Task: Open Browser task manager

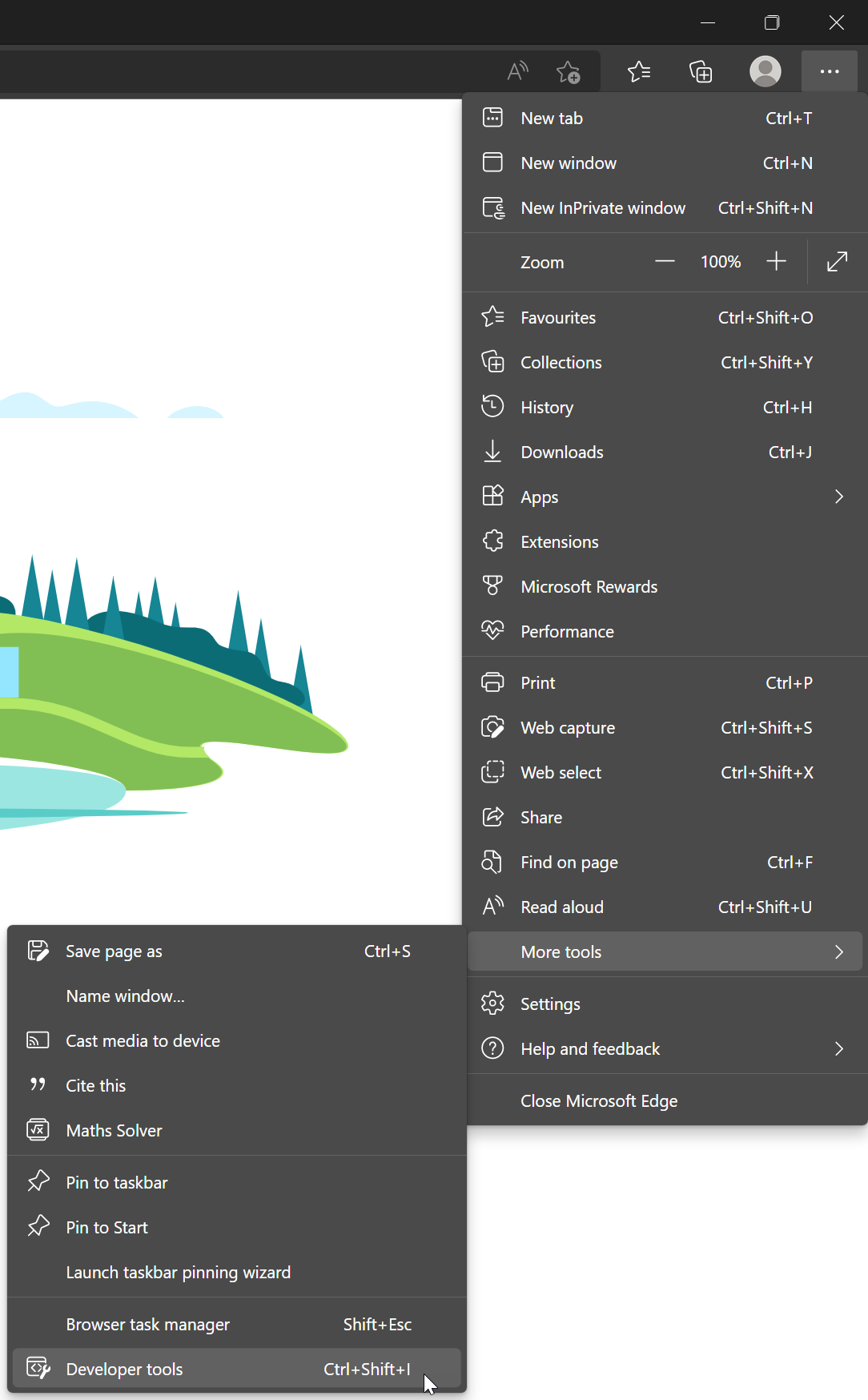Action: (237, 1324)
